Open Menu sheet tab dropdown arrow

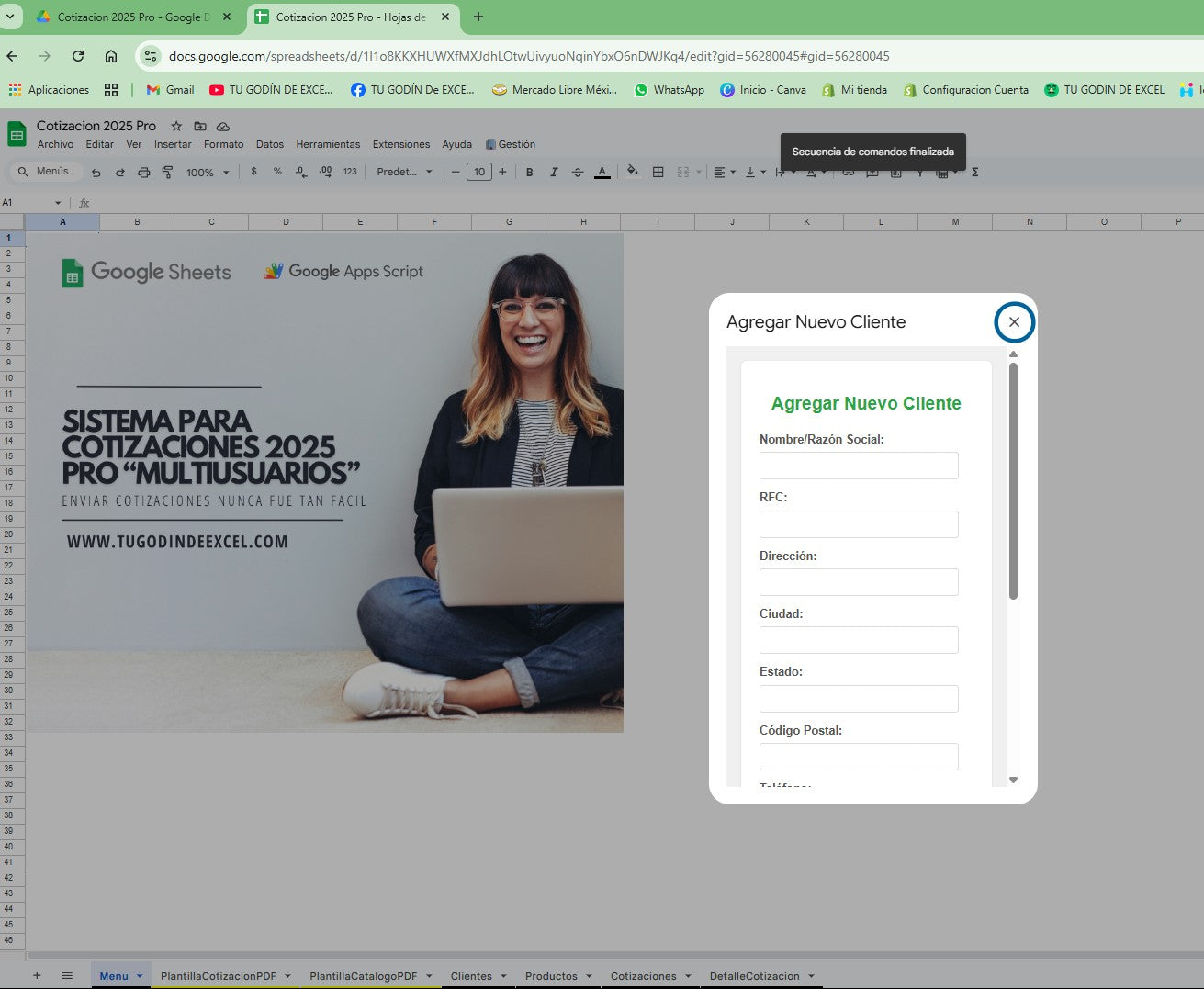point(140,976)
